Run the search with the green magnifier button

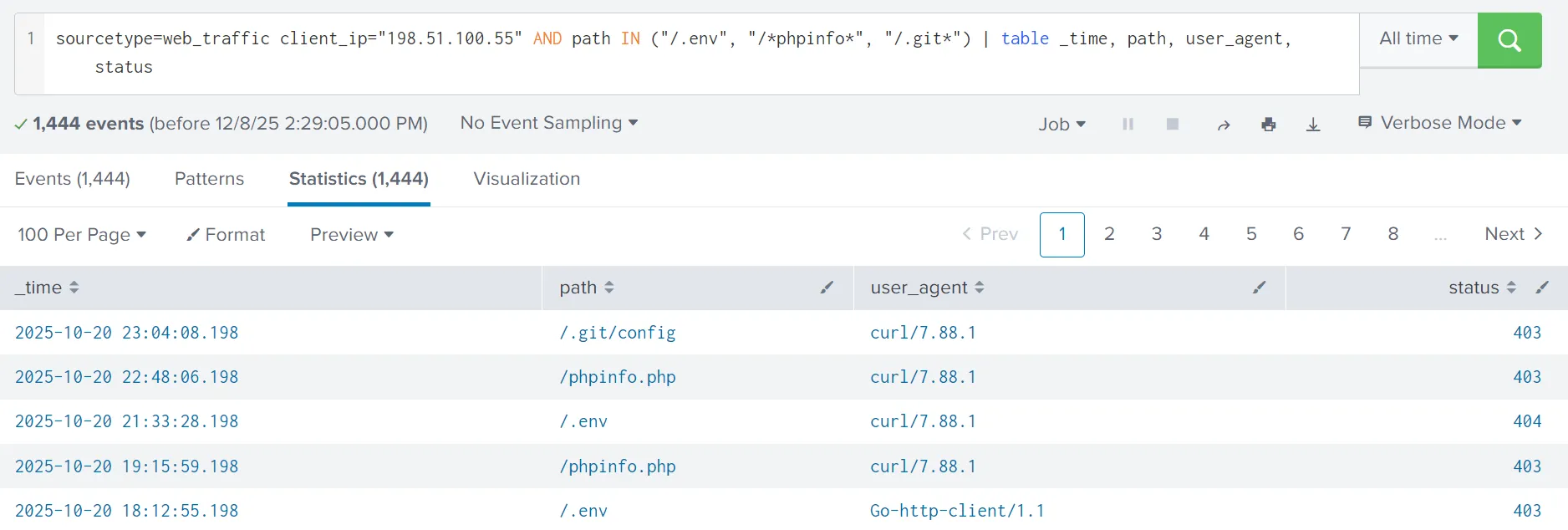[1509, 40]
